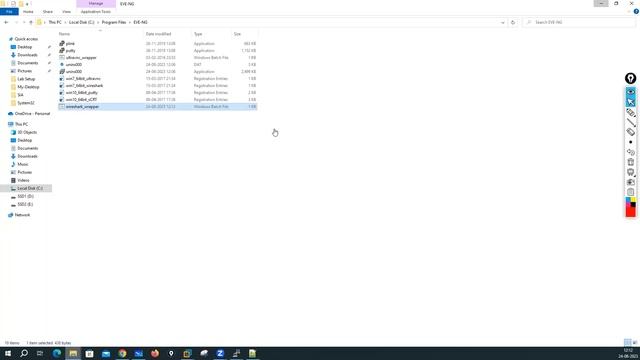This screenshot has width=640, height=360.
Task: Open the Home ribbon tab
Action: pos(28,11)
